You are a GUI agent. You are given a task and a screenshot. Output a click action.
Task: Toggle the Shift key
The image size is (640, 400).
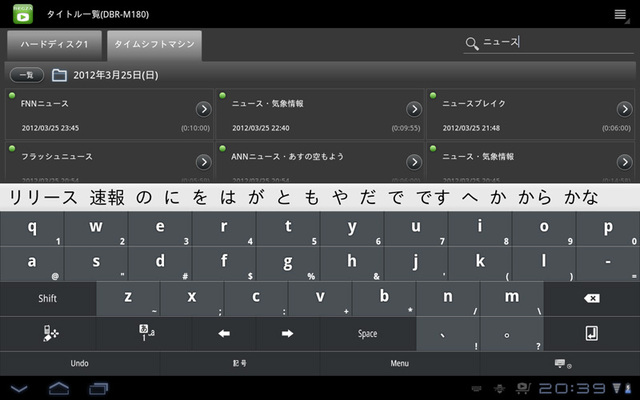click(x=48, y=299)
